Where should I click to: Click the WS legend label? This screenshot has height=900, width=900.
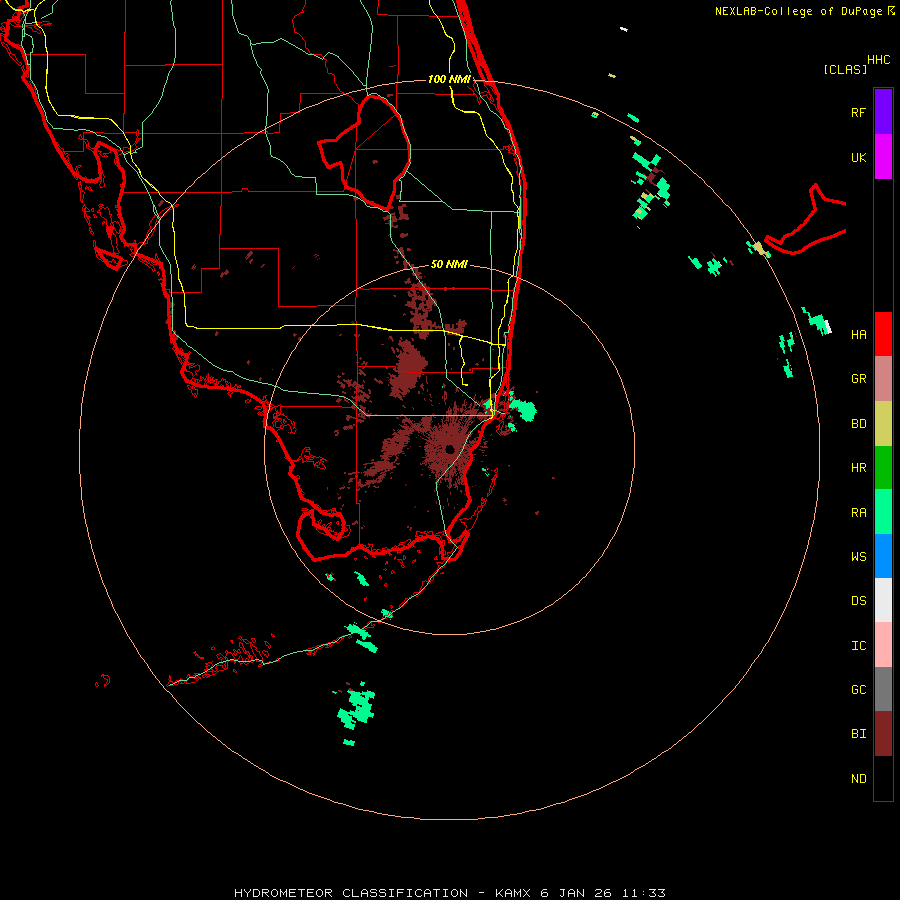(859, 556)
